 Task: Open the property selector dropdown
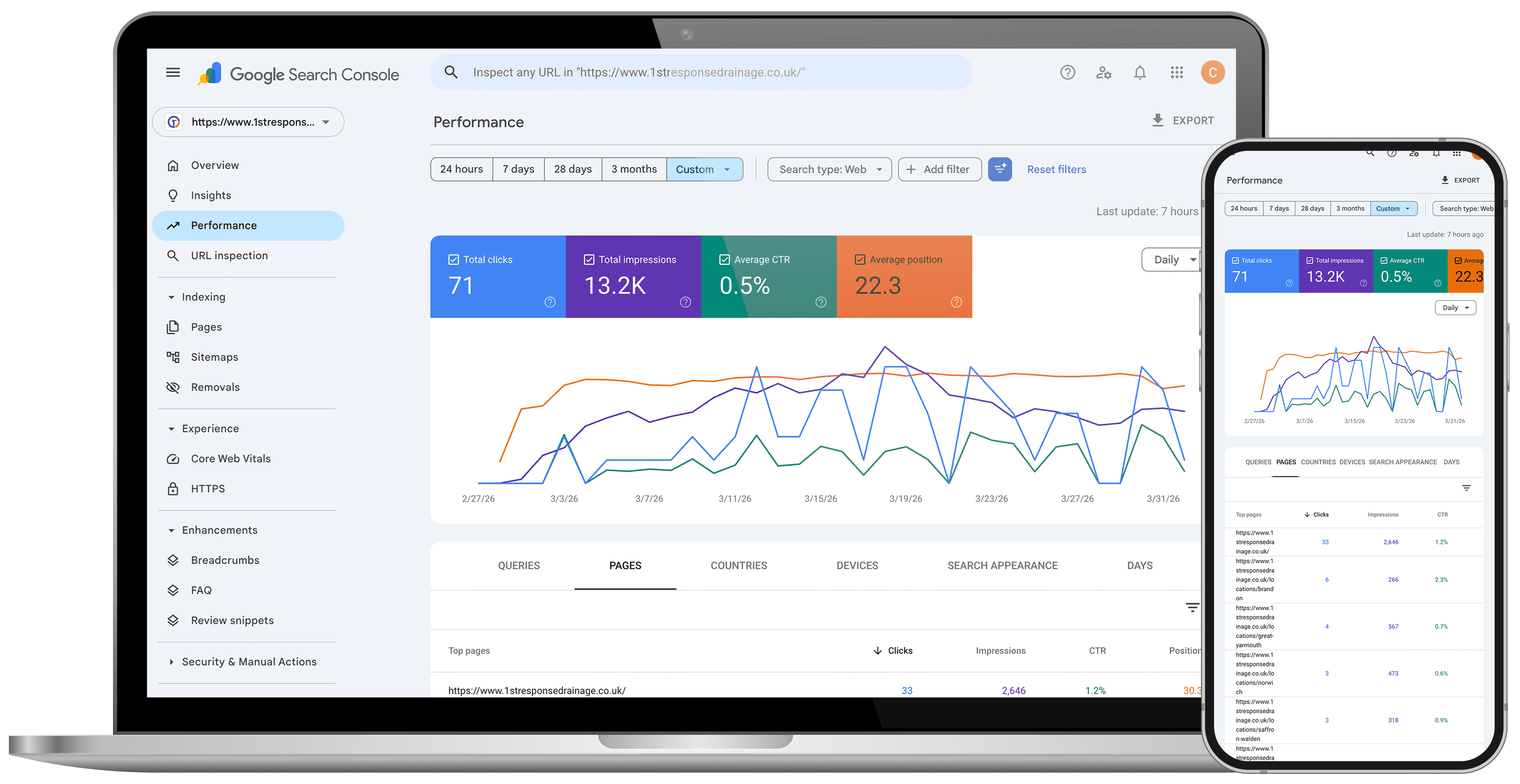tap(249, 122)
